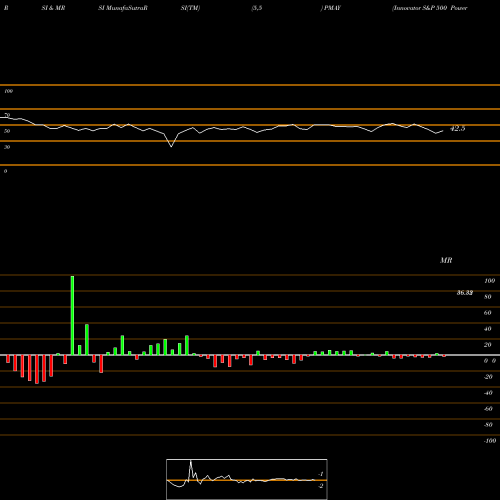Click the MR axis label 40
This screenshot has height=500, width=500.
[488, 329]
